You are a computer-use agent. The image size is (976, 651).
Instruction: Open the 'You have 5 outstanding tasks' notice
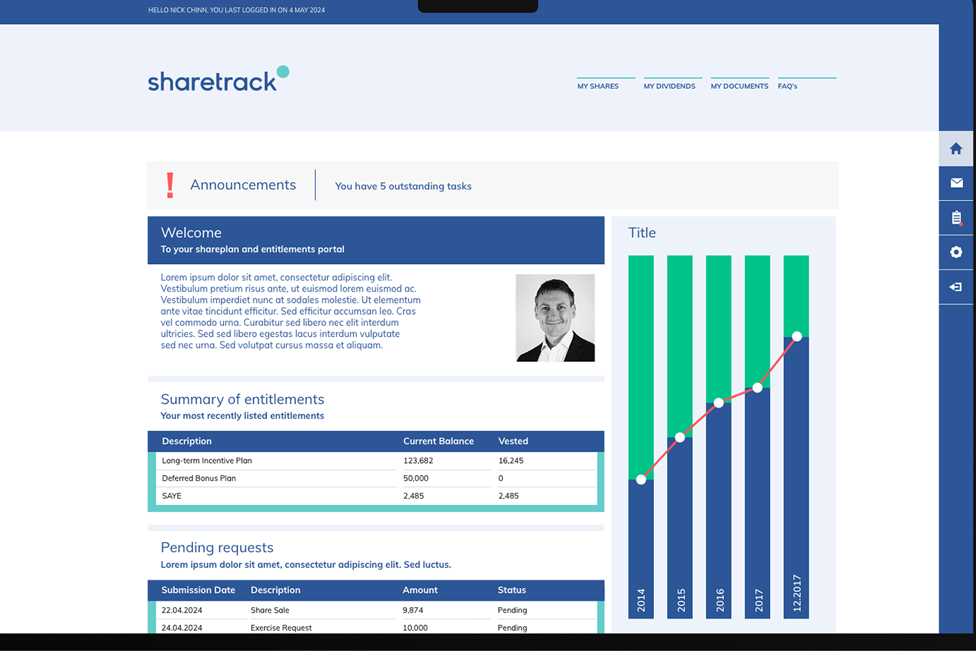(402, 186)
